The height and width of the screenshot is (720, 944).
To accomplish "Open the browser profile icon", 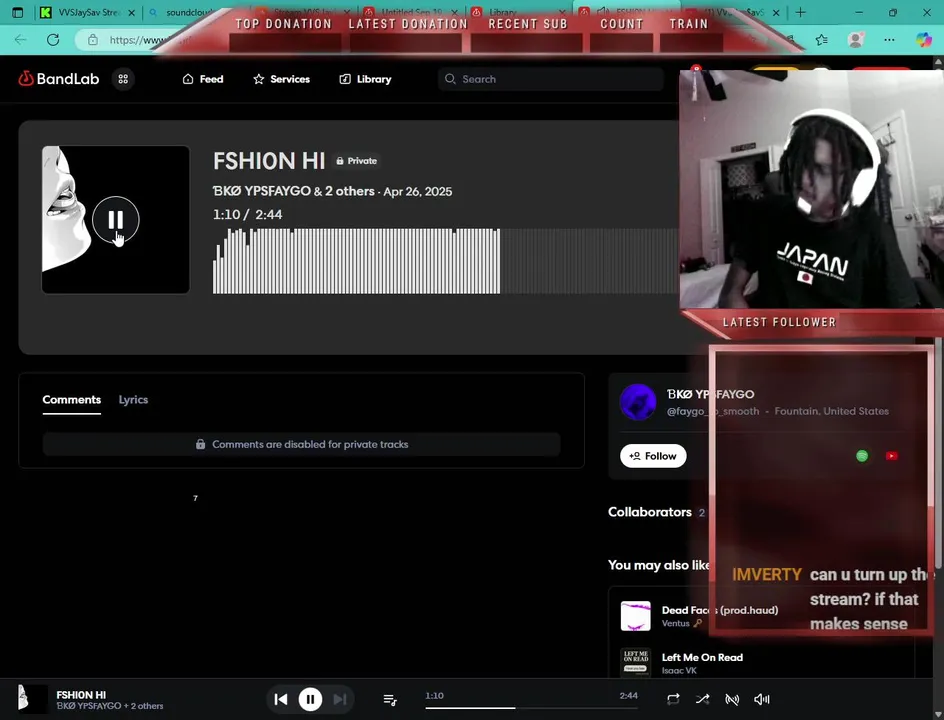I will (856, 40).
